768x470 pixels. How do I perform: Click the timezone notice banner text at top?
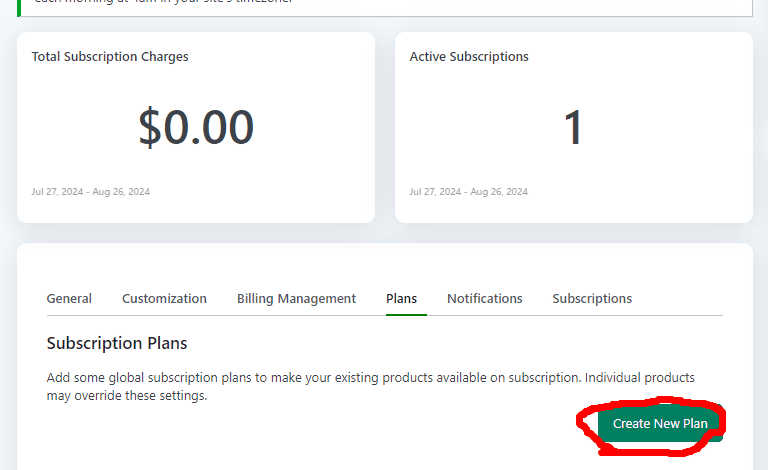pyautogui.click(x=163, y=1)
